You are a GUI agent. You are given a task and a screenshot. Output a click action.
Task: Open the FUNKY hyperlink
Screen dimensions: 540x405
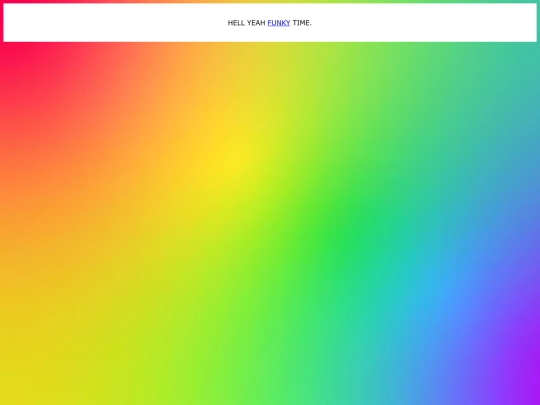[279, 23]
